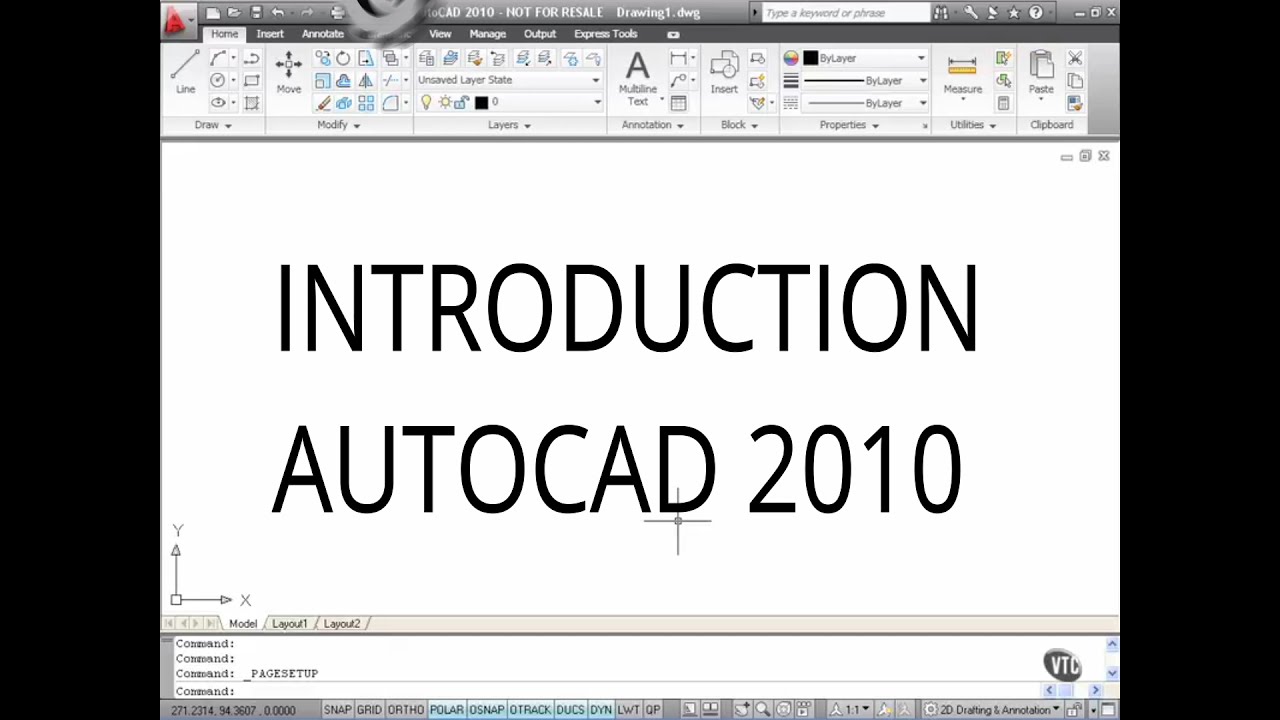Click the Copy Clip icon
Image resolution: width=1280 pixels, height=720 pixels.
point(1075,81)
